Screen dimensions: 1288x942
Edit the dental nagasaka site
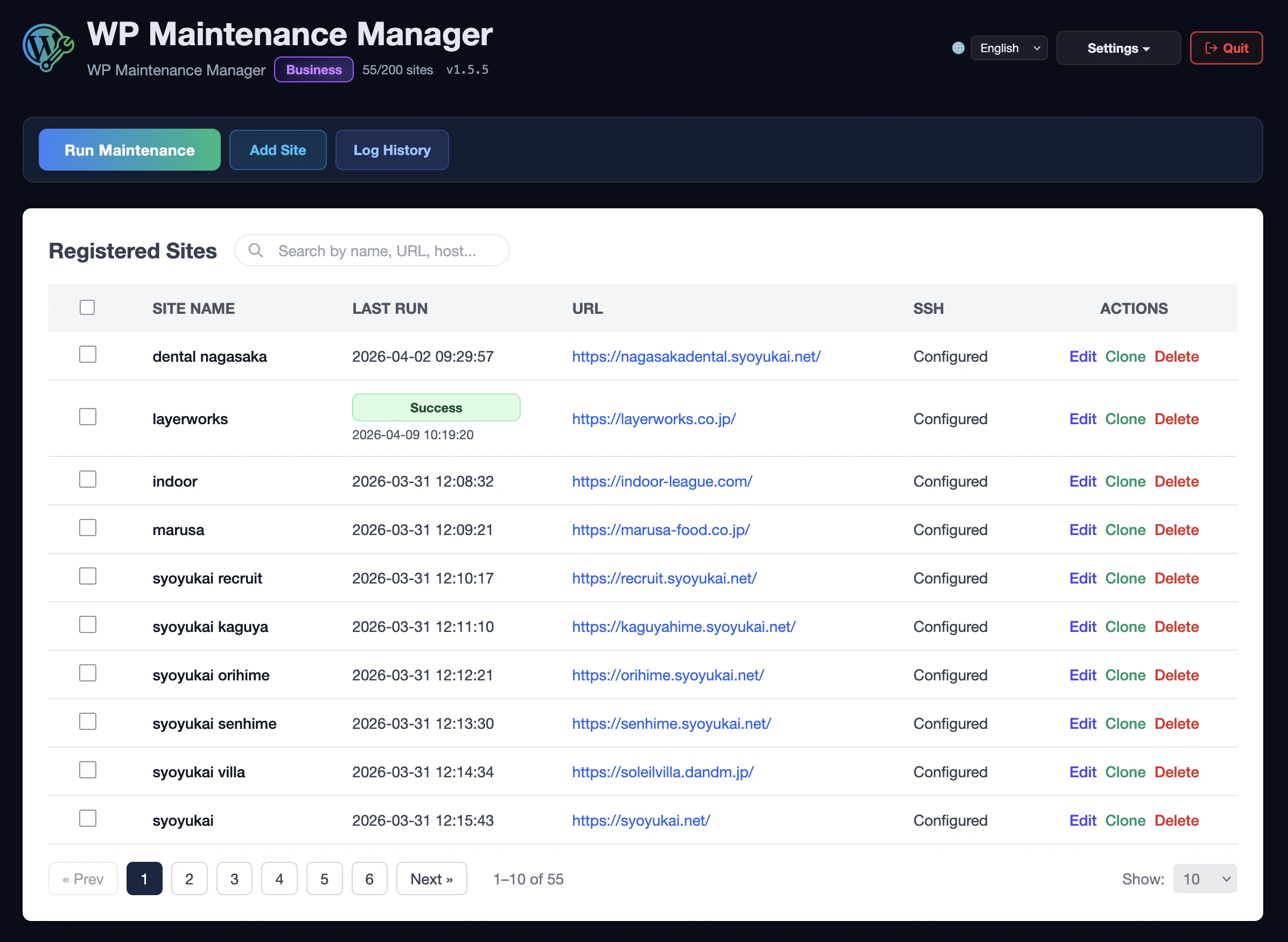click(1082, 356)
